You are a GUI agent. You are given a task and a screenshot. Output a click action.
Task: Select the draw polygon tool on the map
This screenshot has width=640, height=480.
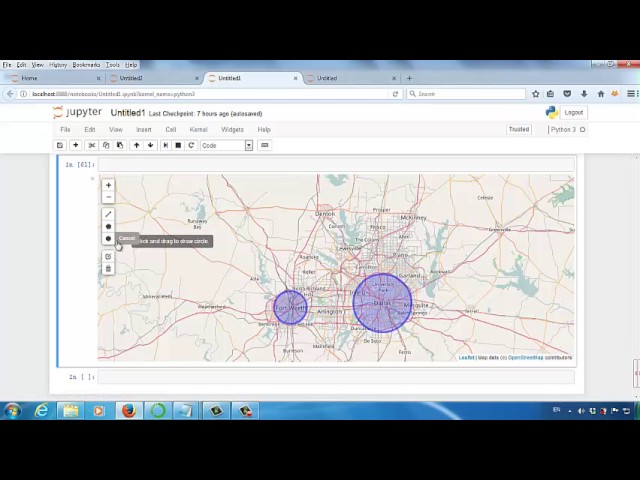pos(108,227)
